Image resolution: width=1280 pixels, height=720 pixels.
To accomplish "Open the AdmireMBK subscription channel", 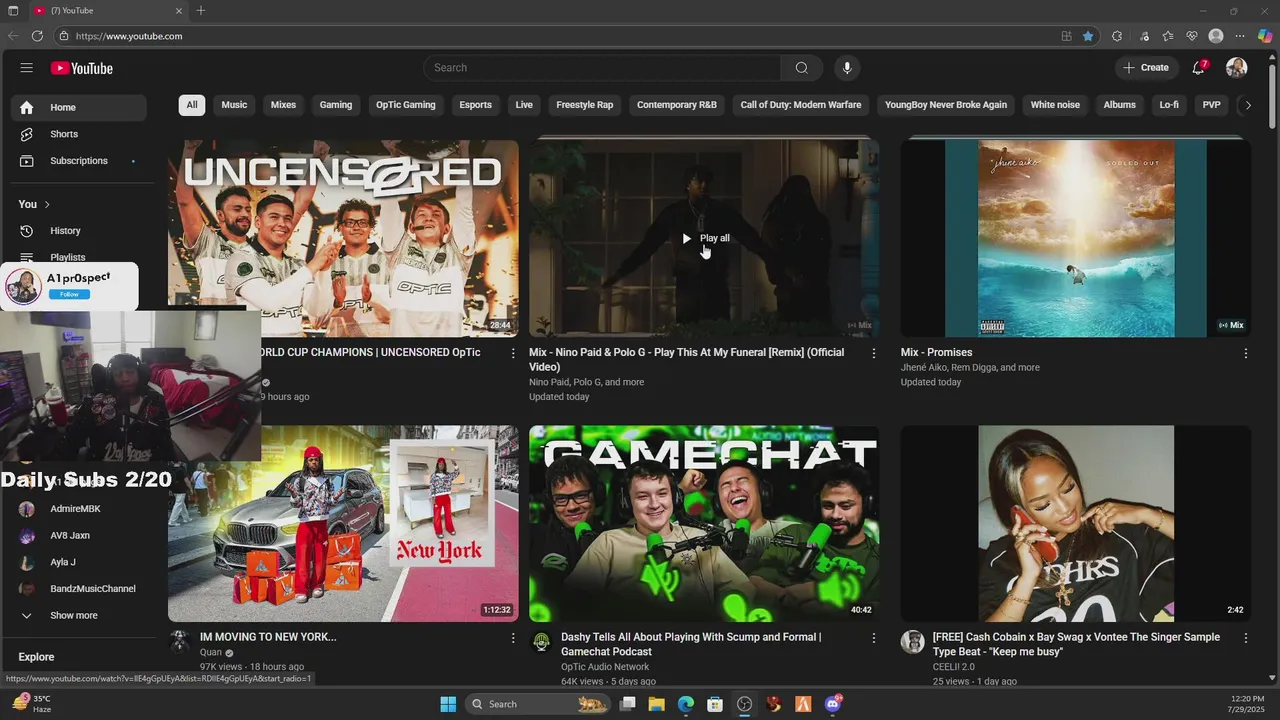I will (75, 509).
